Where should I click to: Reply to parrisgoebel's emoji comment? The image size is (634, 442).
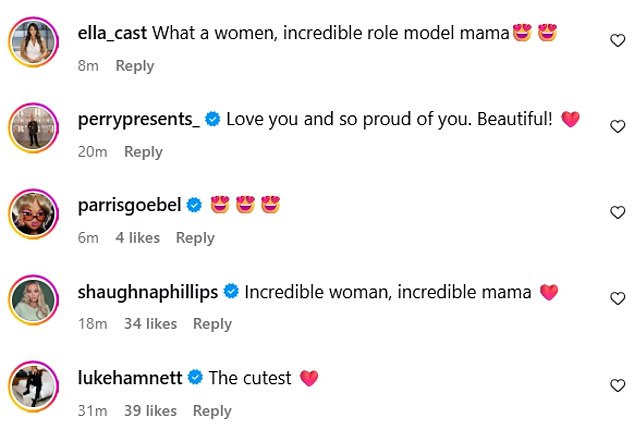pyautogui.click(x=195, y=238)
